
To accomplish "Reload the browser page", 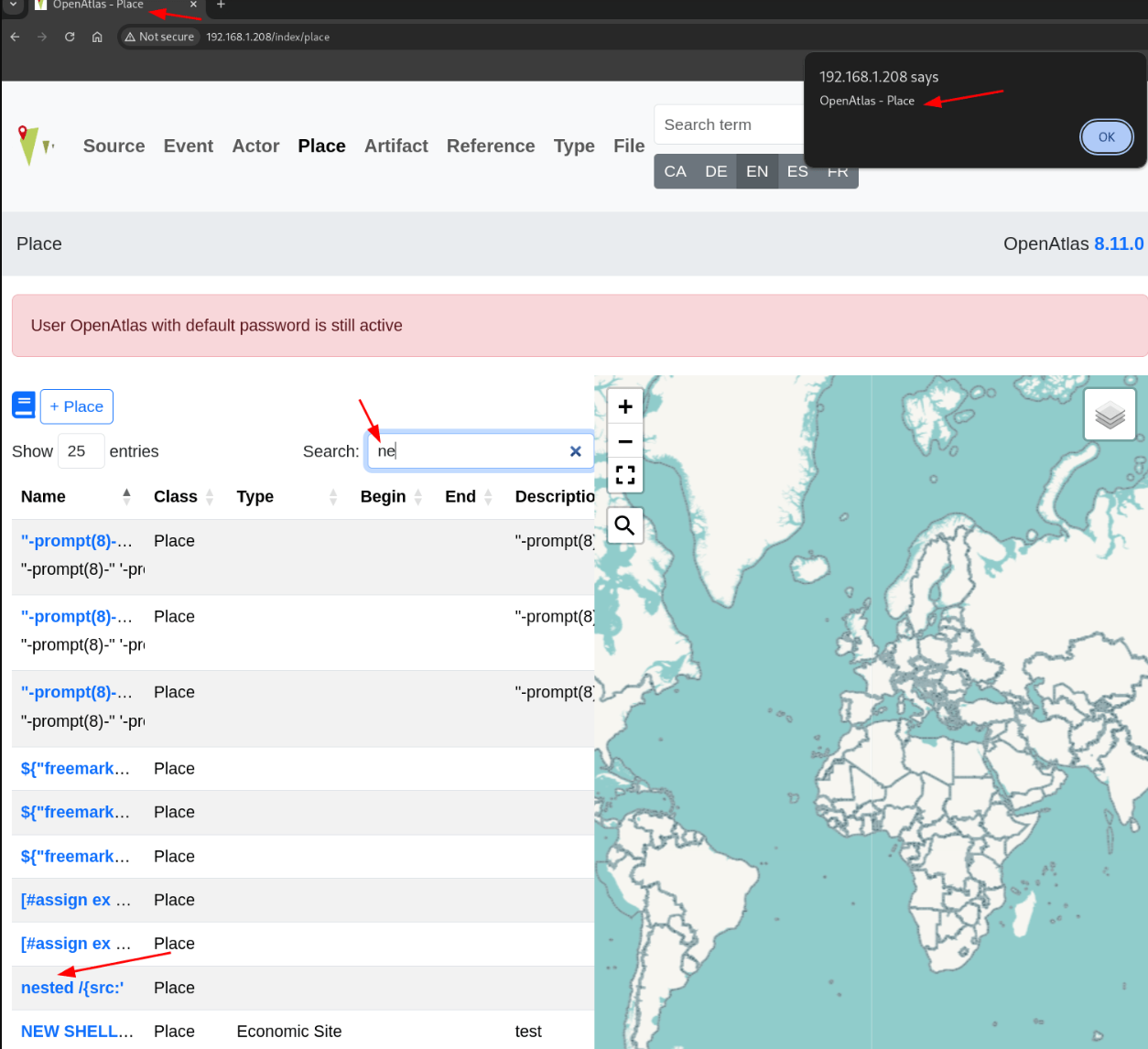I will pyautogui.click(x=70, y=37).
